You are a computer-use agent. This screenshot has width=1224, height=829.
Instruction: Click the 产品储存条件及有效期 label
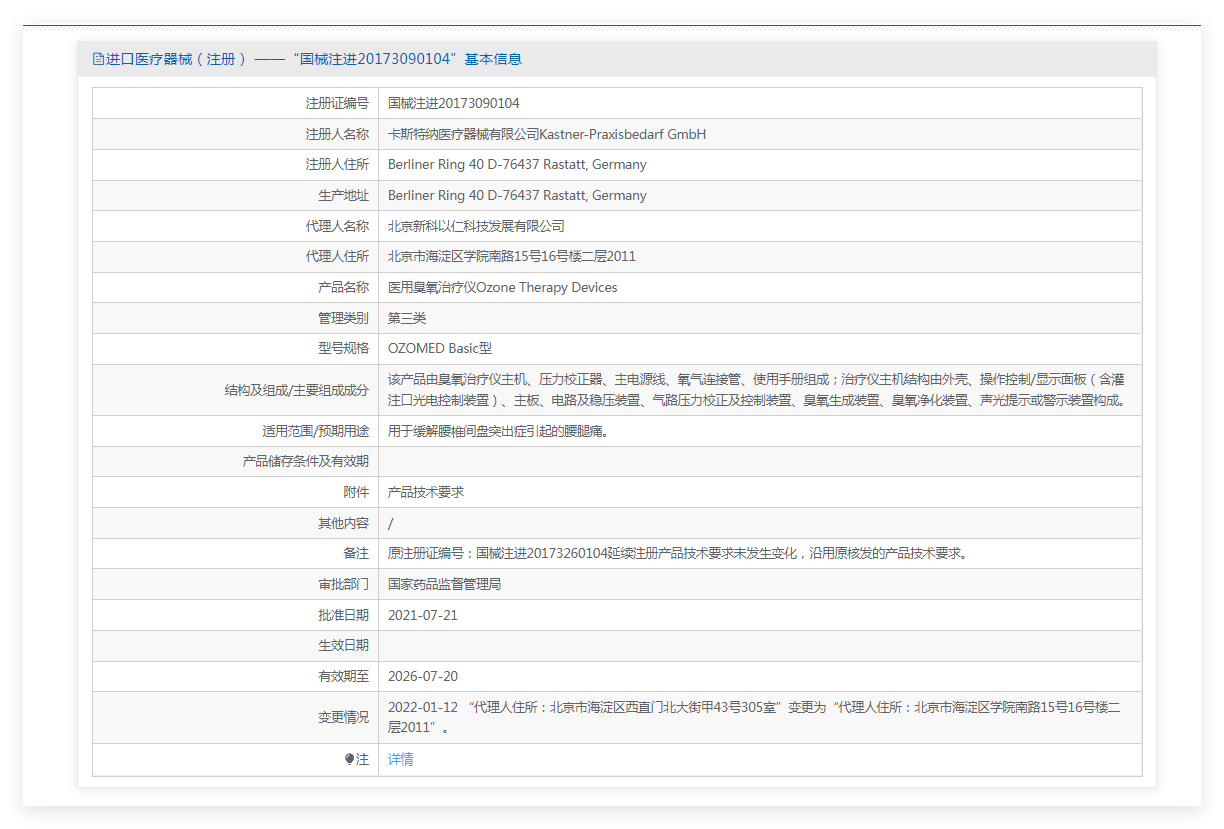click(305, 461)
